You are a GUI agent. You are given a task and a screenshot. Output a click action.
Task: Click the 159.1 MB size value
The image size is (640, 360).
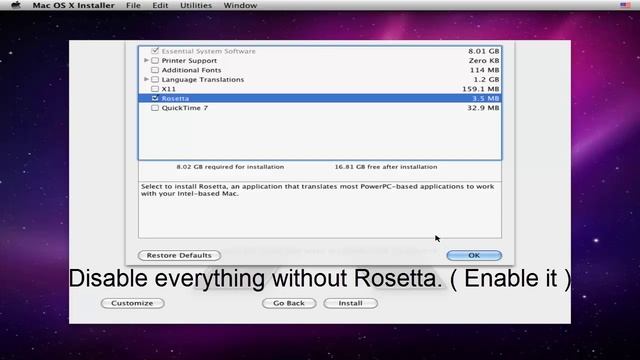point(480,89)
